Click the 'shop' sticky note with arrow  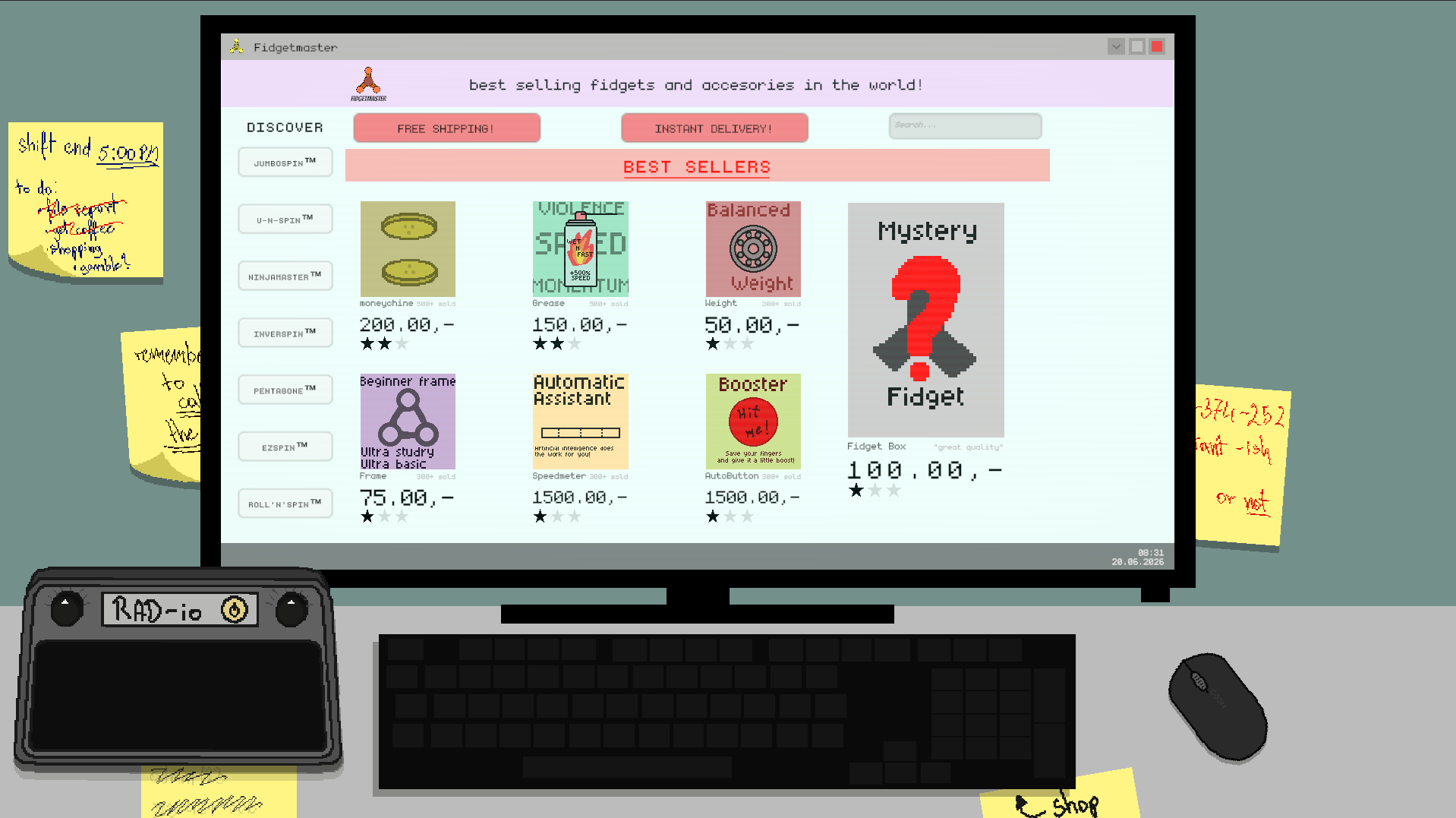(x=1061, y=795)
